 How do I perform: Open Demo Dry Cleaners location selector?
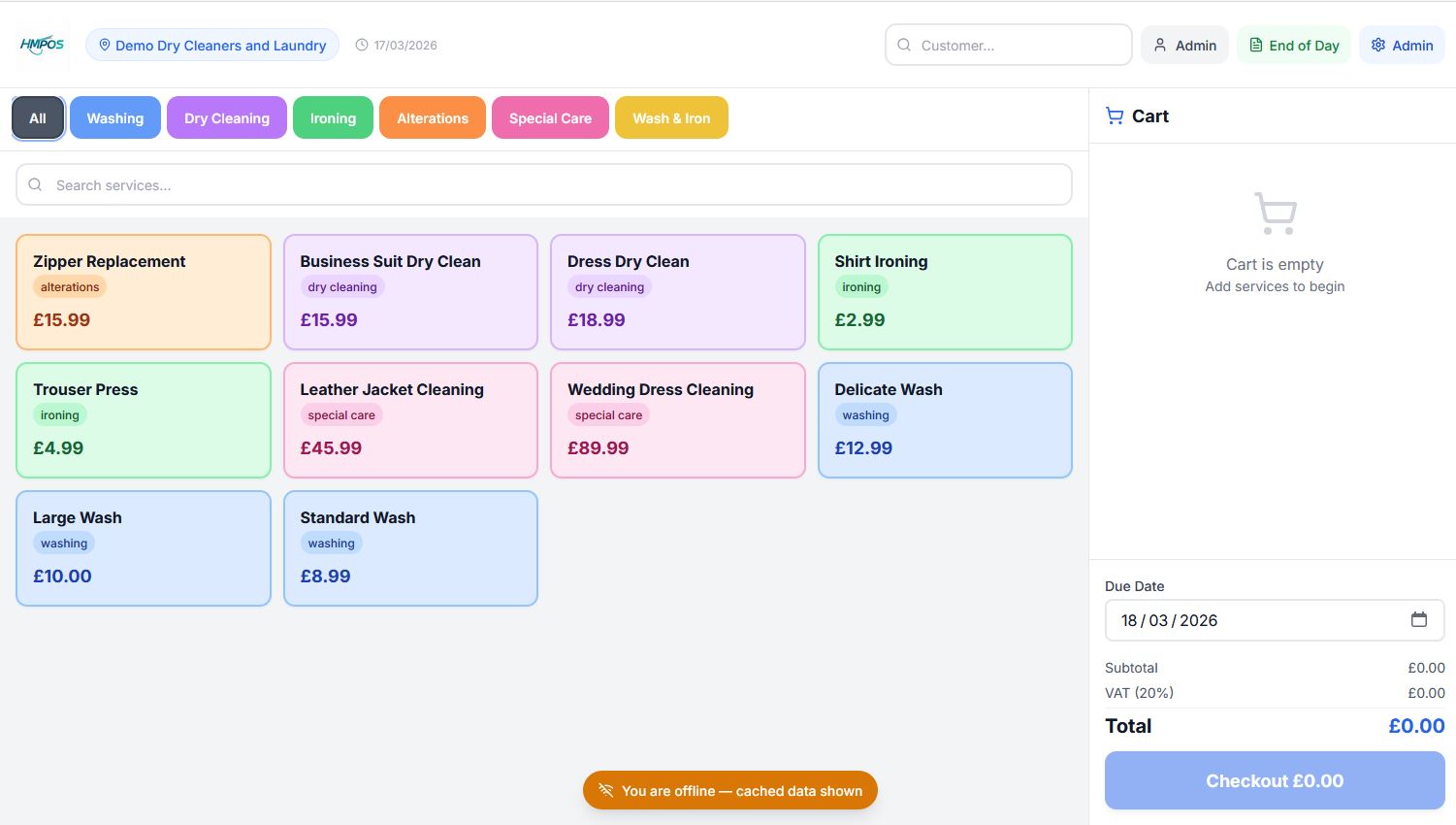pos(212,45)
